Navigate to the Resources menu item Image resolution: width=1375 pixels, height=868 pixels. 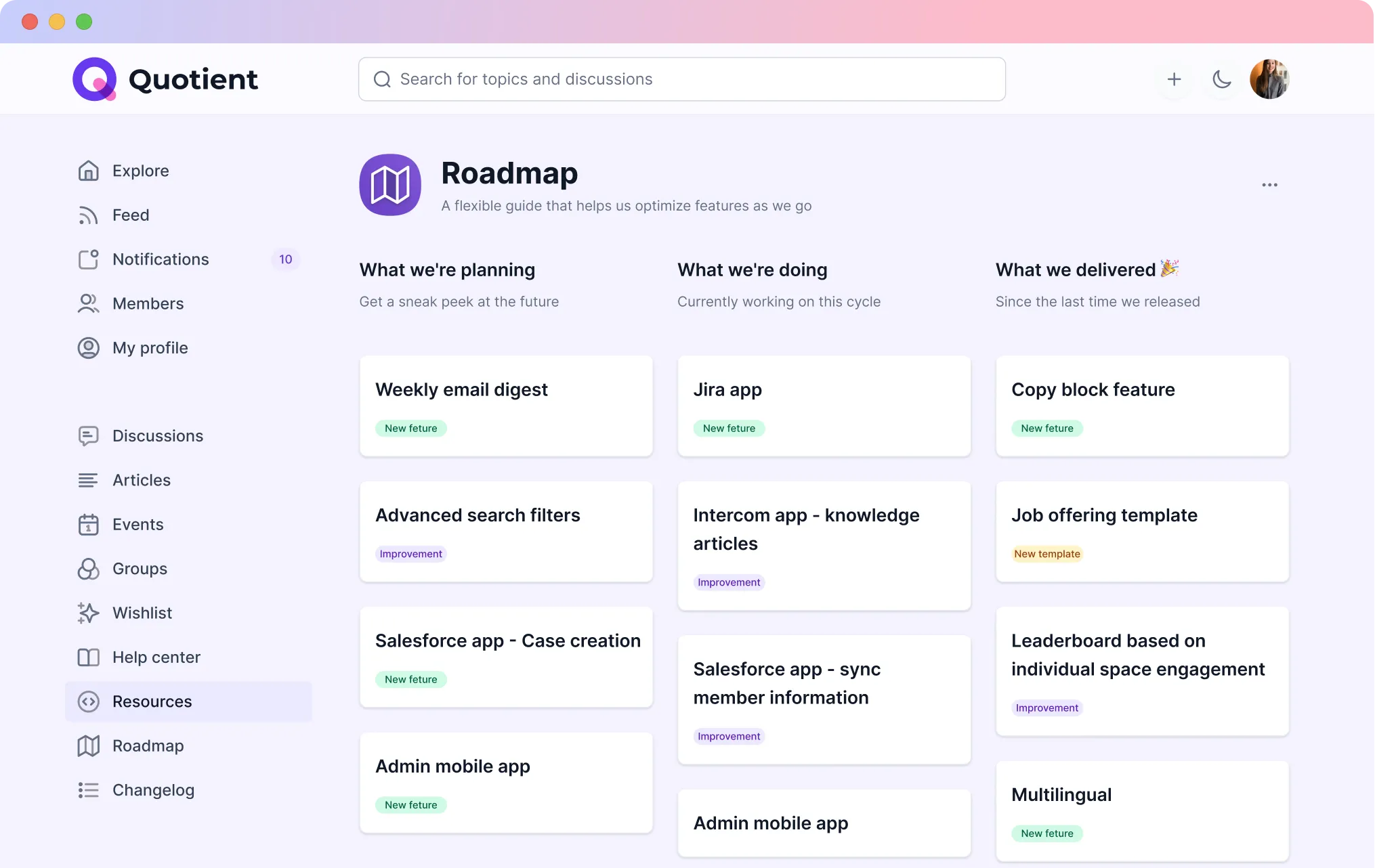point(152,701)
